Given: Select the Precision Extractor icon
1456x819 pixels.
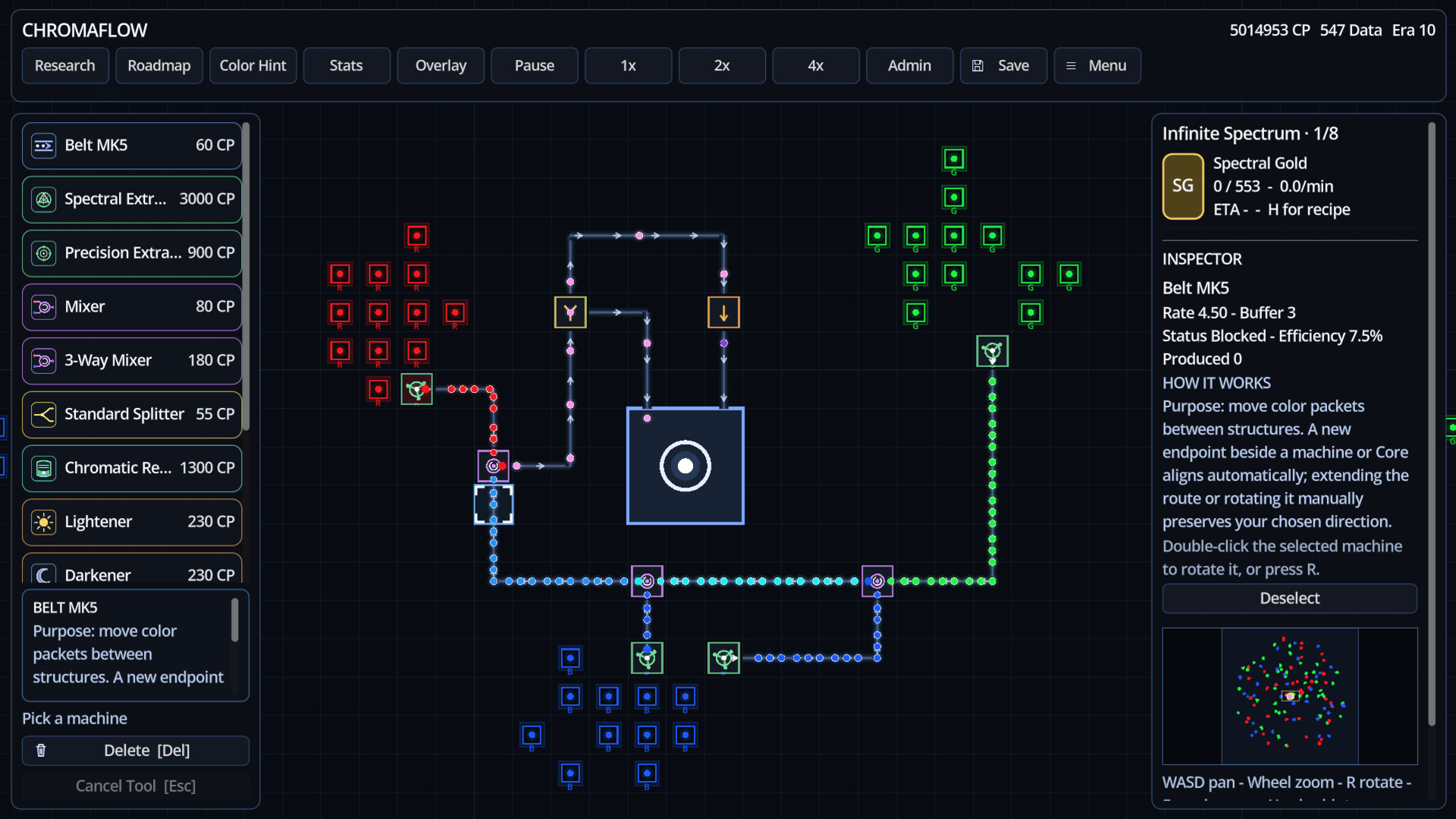Looking at the screenshot, I should 44,253.
